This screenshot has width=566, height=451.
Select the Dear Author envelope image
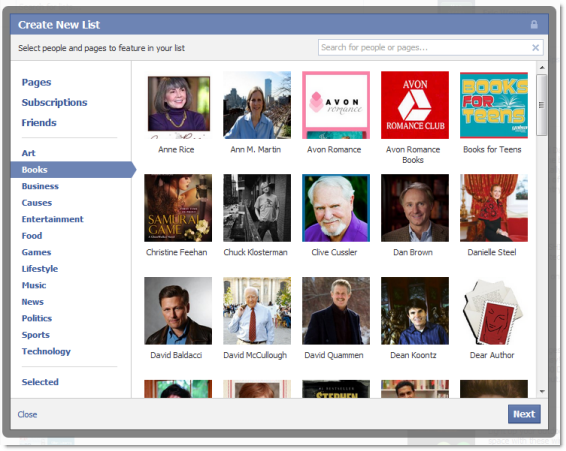pos(494,311)
